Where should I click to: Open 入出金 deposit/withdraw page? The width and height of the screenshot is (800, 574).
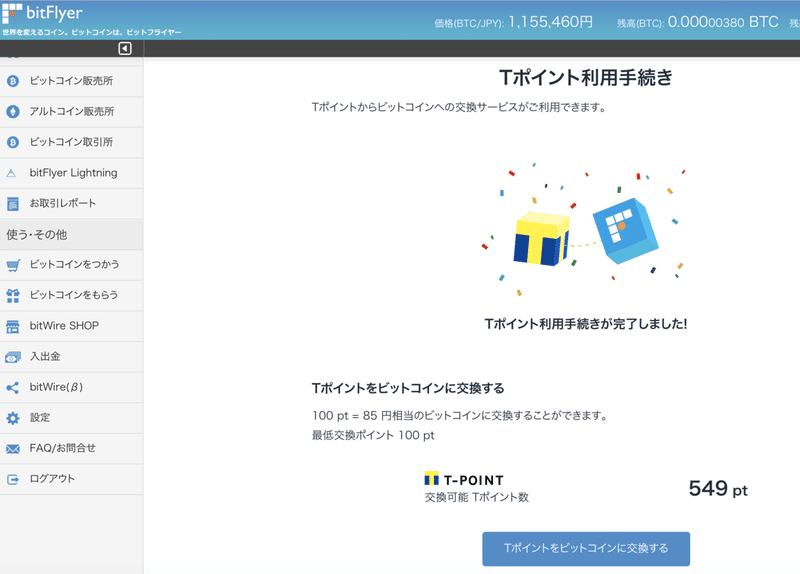point(71,357)
